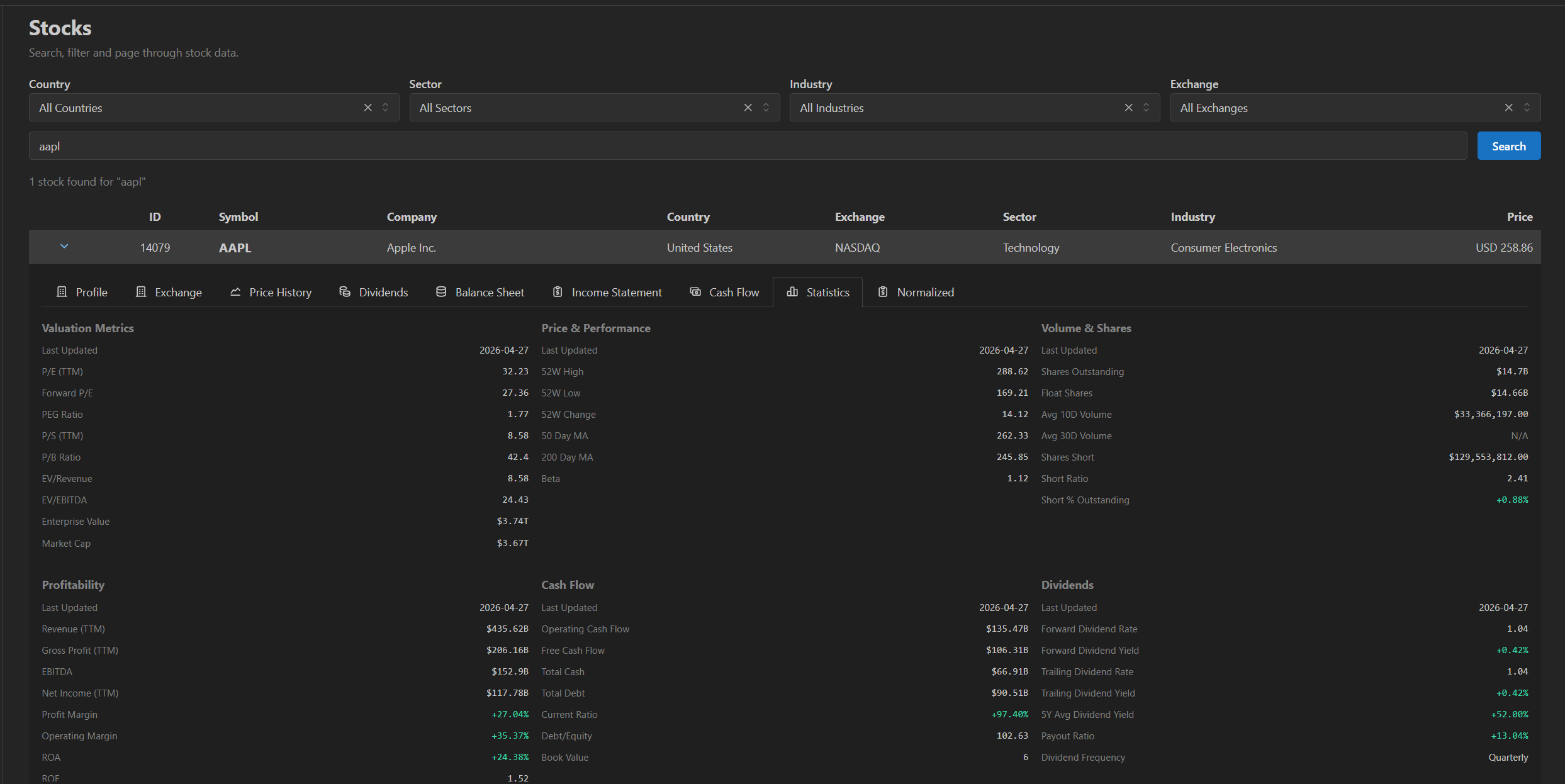Open the All Exchanges dropdown arrows
The height and width of the screenshot is (784, 1565).
coord(1527,108)
